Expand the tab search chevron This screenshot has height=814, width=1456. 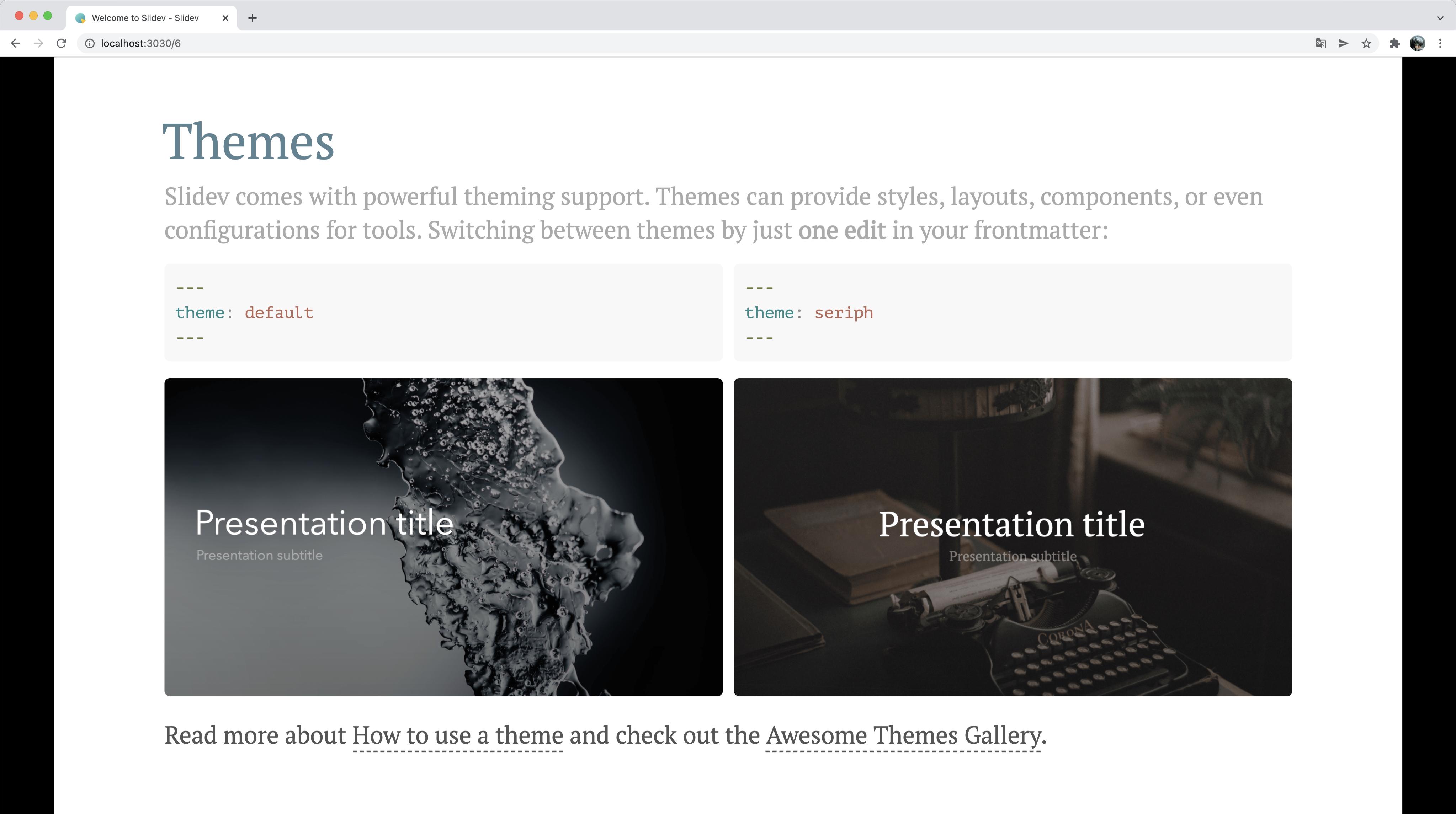click(1440, 18)
